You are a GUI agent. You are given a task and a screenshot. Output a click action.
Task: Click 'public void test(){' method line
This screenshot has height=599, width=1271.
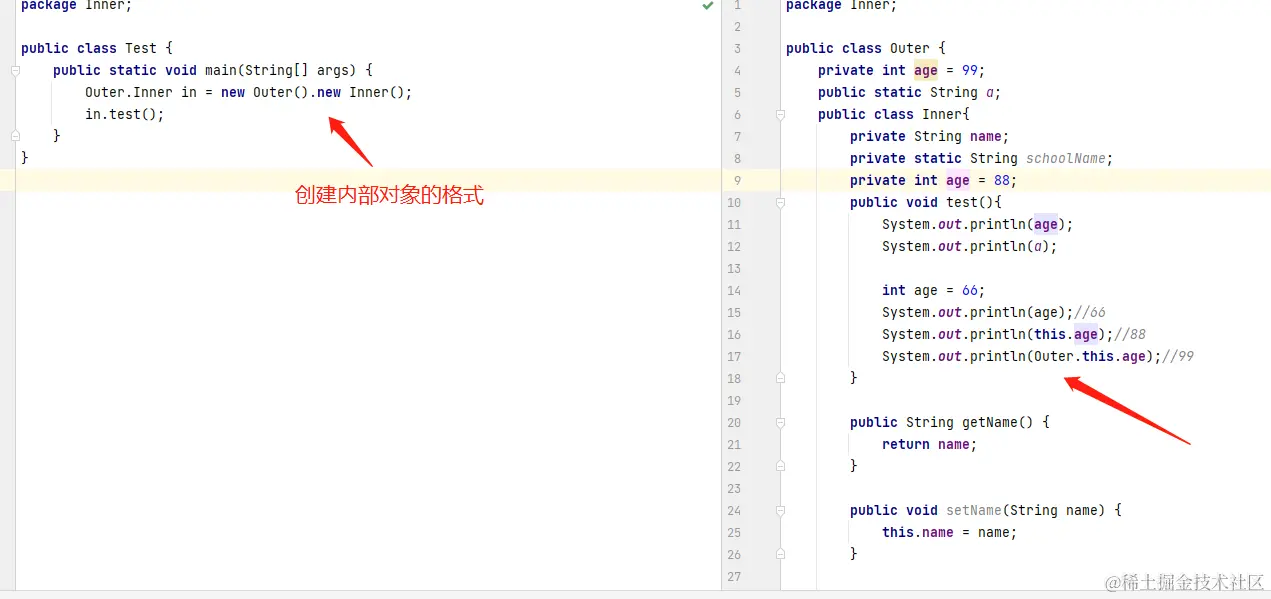coord(926,202)
